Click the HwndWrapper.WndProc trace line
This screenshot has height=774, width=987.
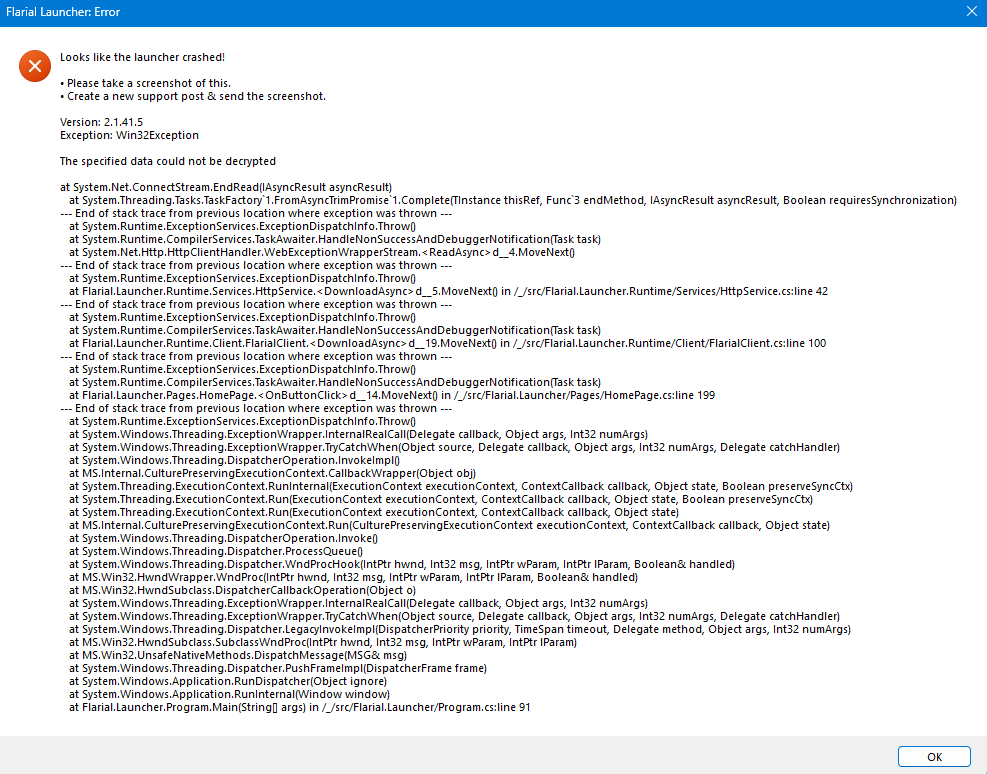coord(353,577)
